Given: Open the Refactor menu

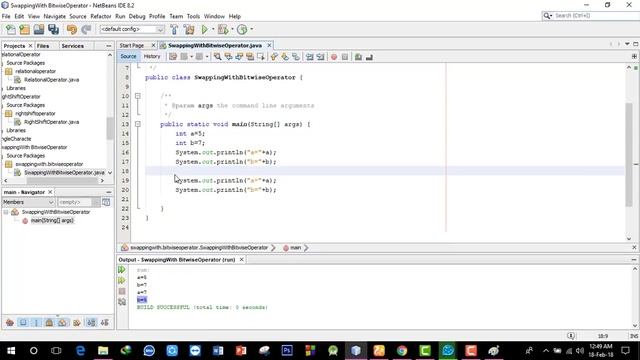Looking at the screenshot, I should 100,16.
